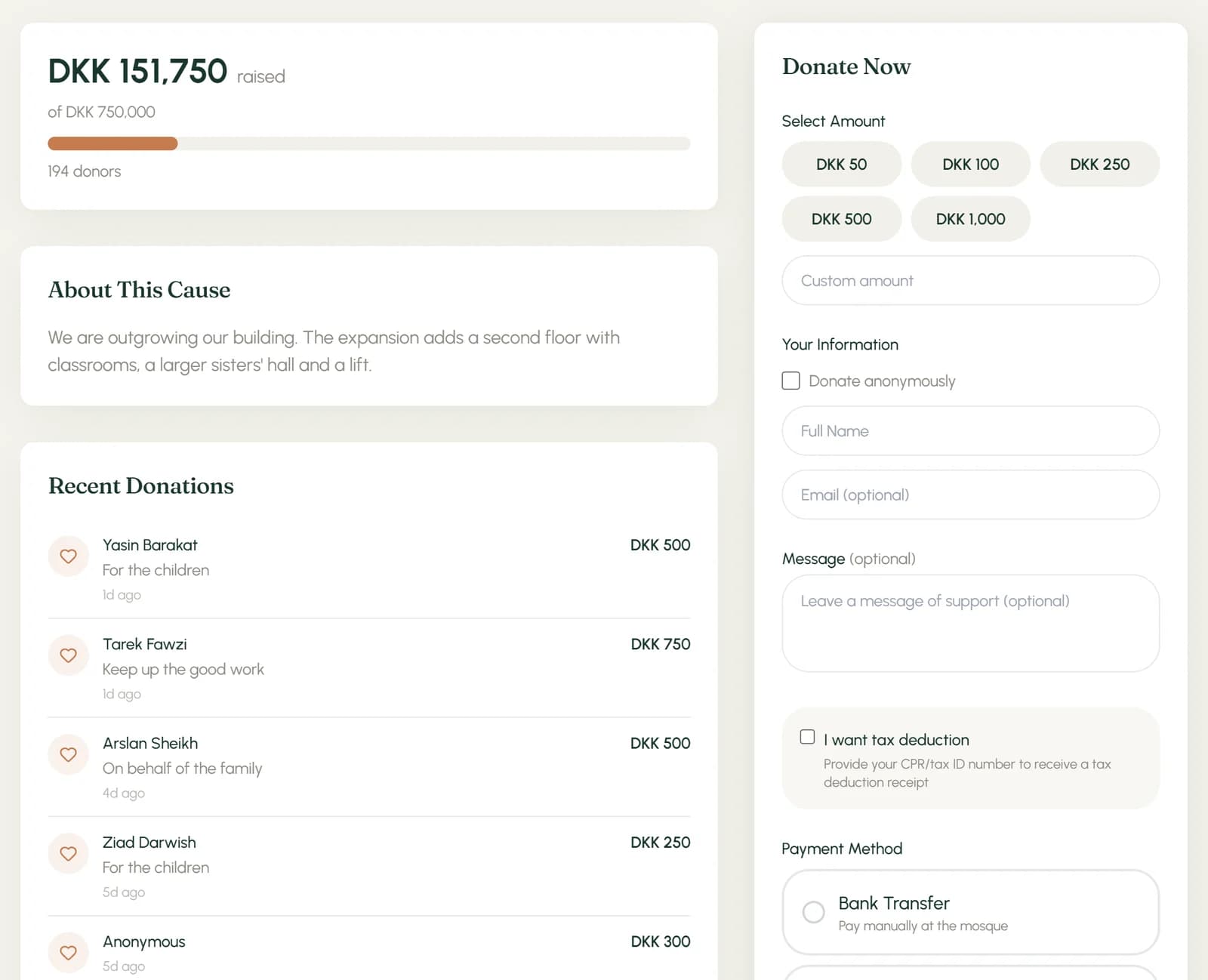
Task: Focus the message of support text area
Action: coord(971,624)
